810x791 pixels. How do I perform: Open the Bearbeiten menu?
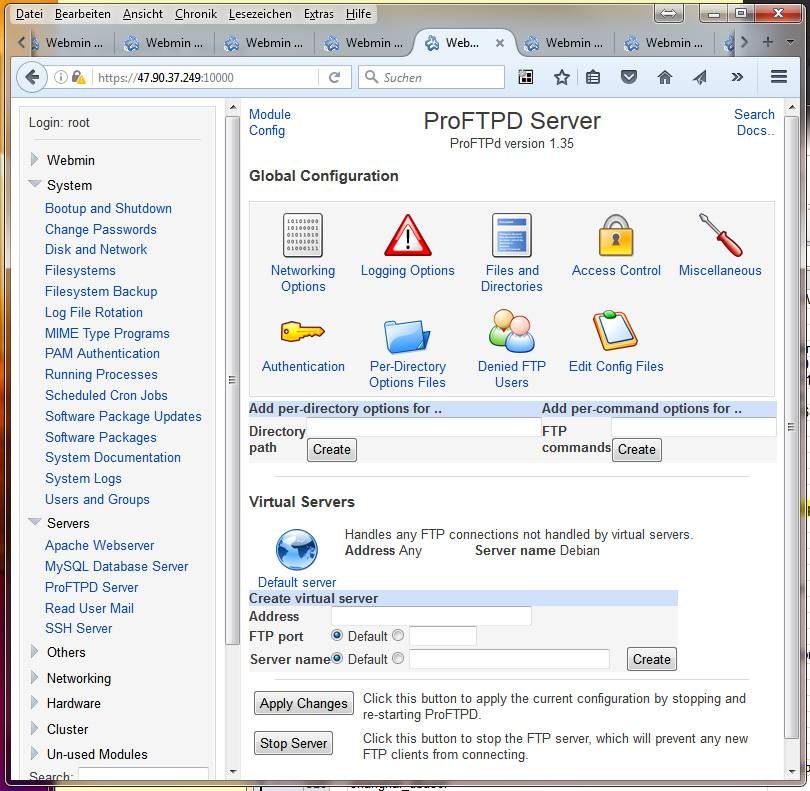pos(83,14)
